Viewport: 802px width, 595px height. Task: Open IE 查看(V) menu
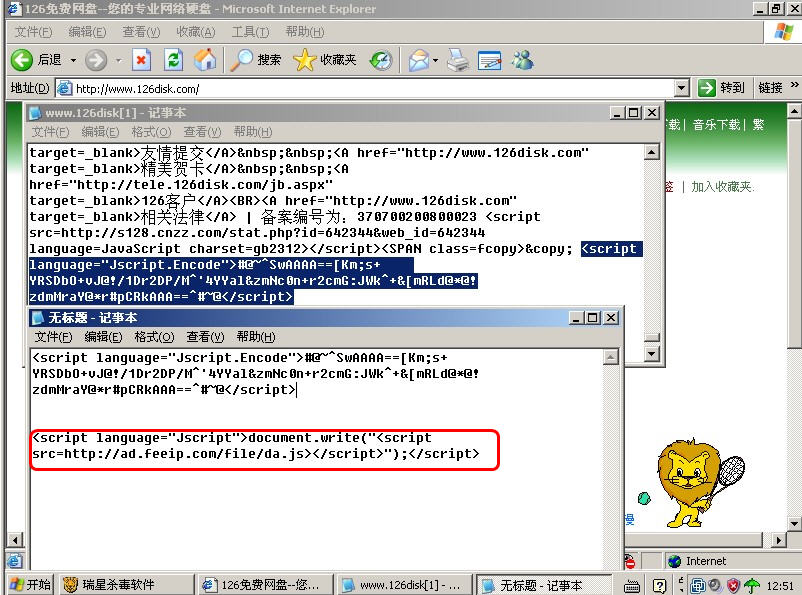coord(141,32)
